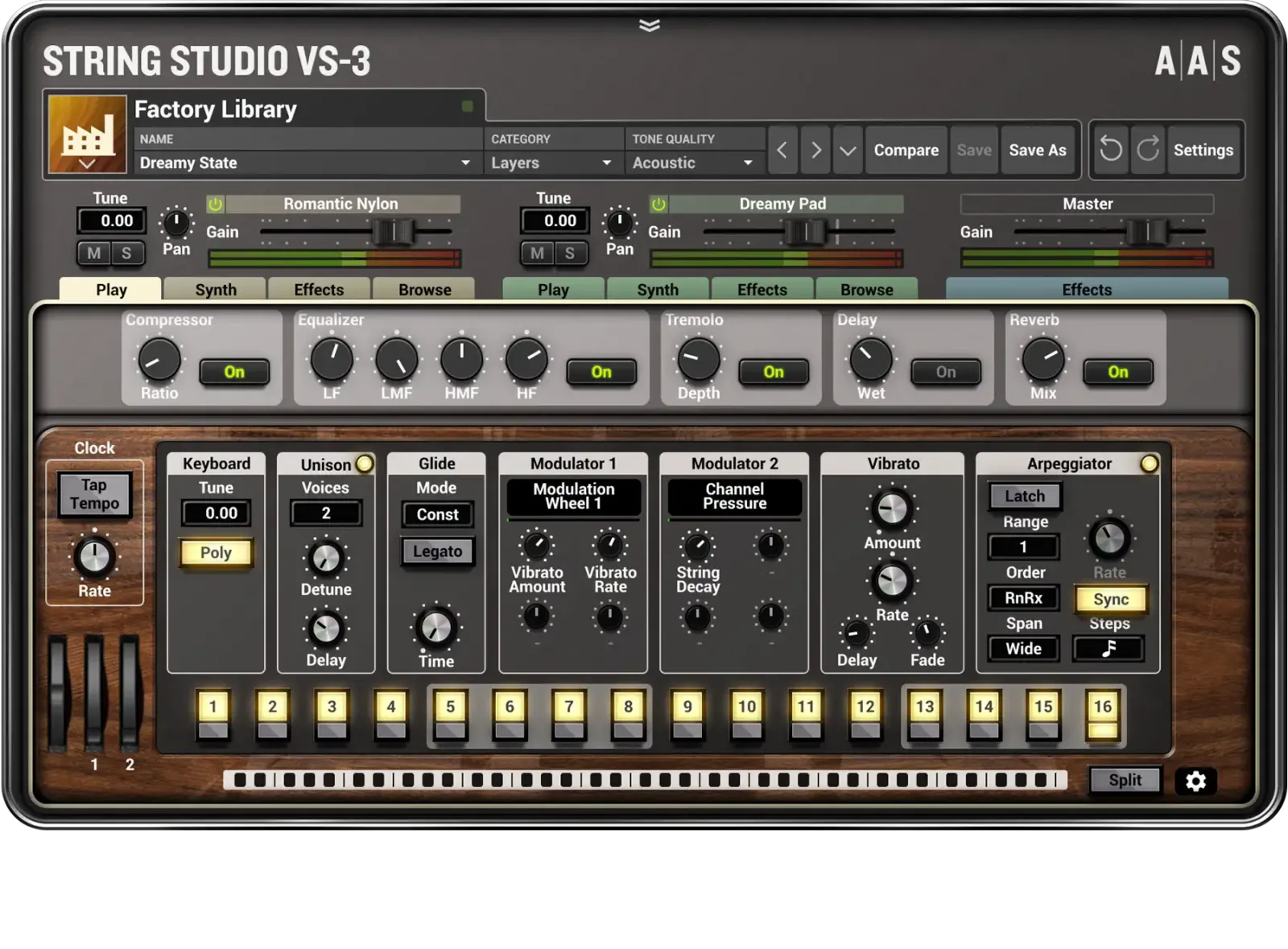Adjust the Equalizer LMF knob

pyautogui.click(x=397, y=360)
